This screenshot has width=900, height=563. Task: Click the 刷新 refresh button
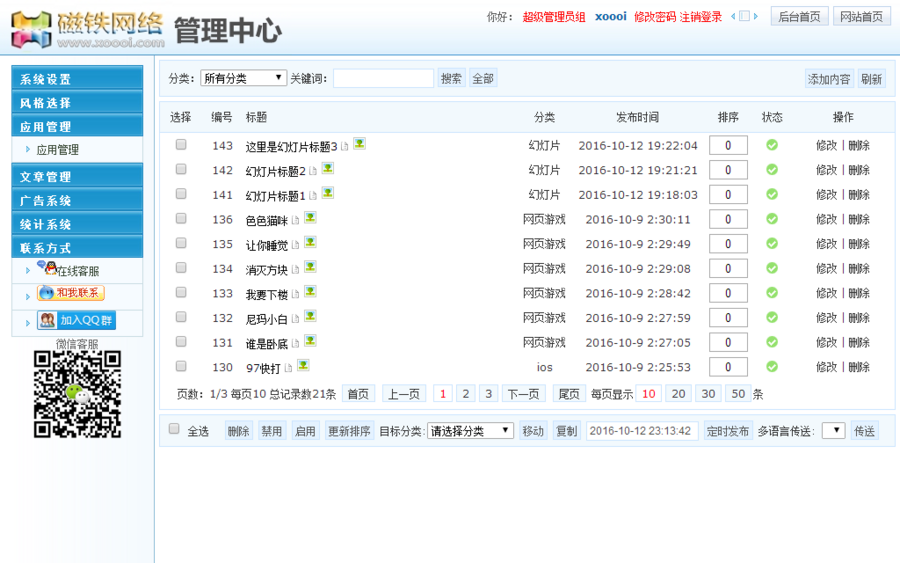[871, 79]
